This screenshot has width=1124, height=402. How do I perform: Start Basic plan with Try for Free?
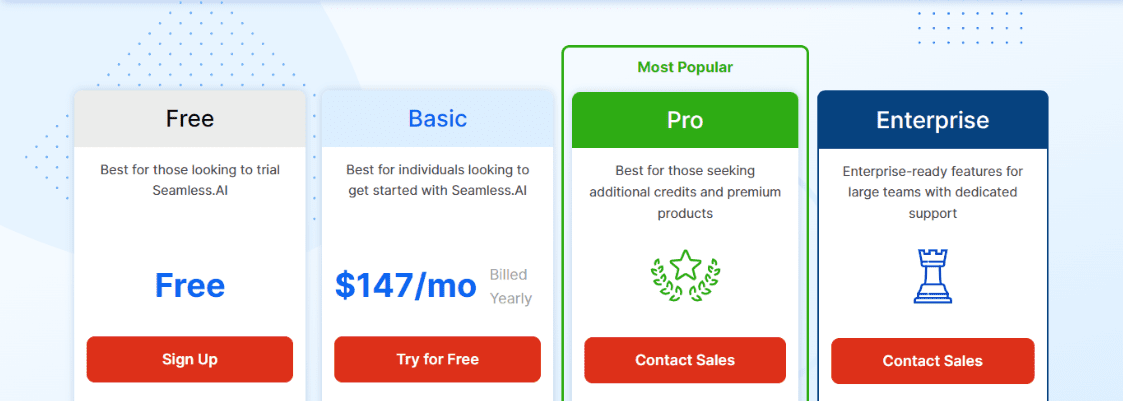tap(437, 359)
